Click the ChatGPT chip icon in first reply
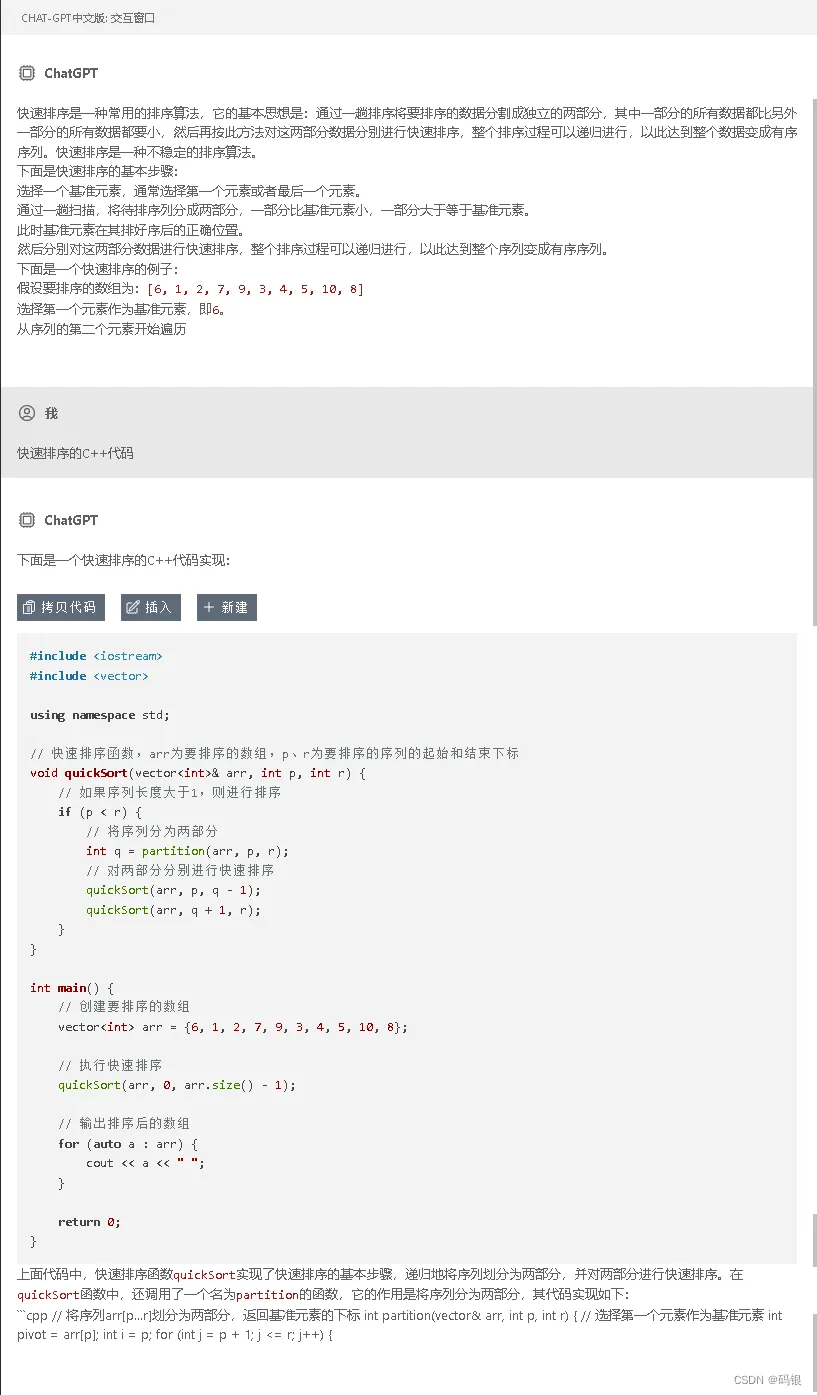This screenshot has height=1395, width=817. [x=27, y=73]
